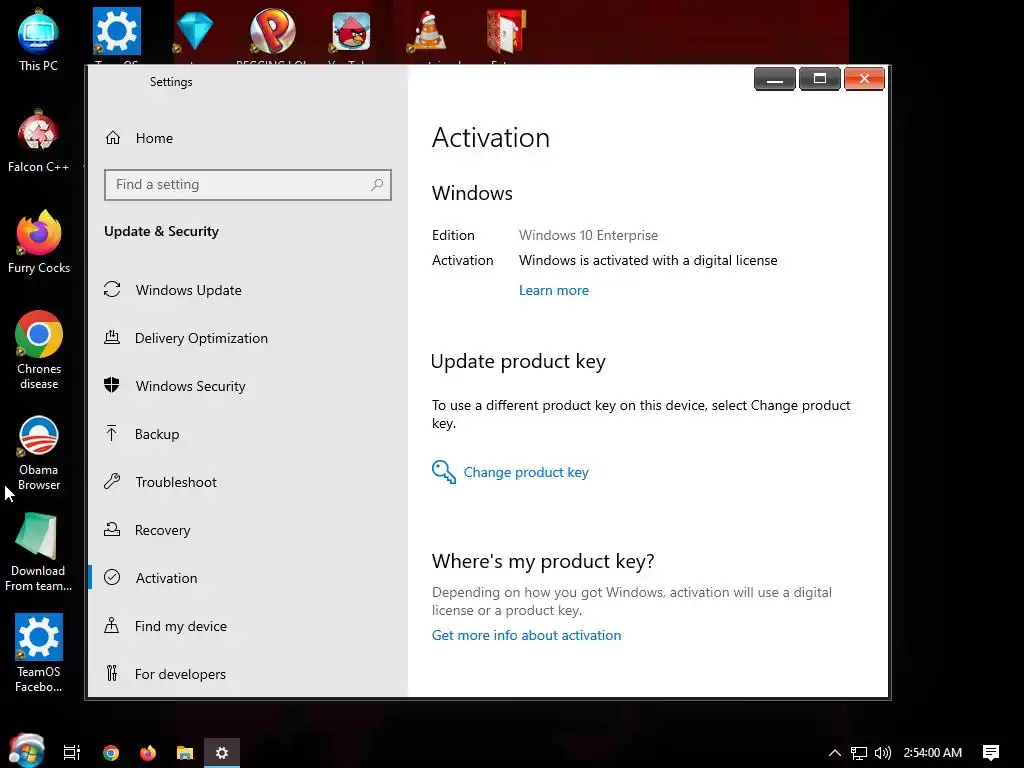Open the Find my device page

coord(181,626)
